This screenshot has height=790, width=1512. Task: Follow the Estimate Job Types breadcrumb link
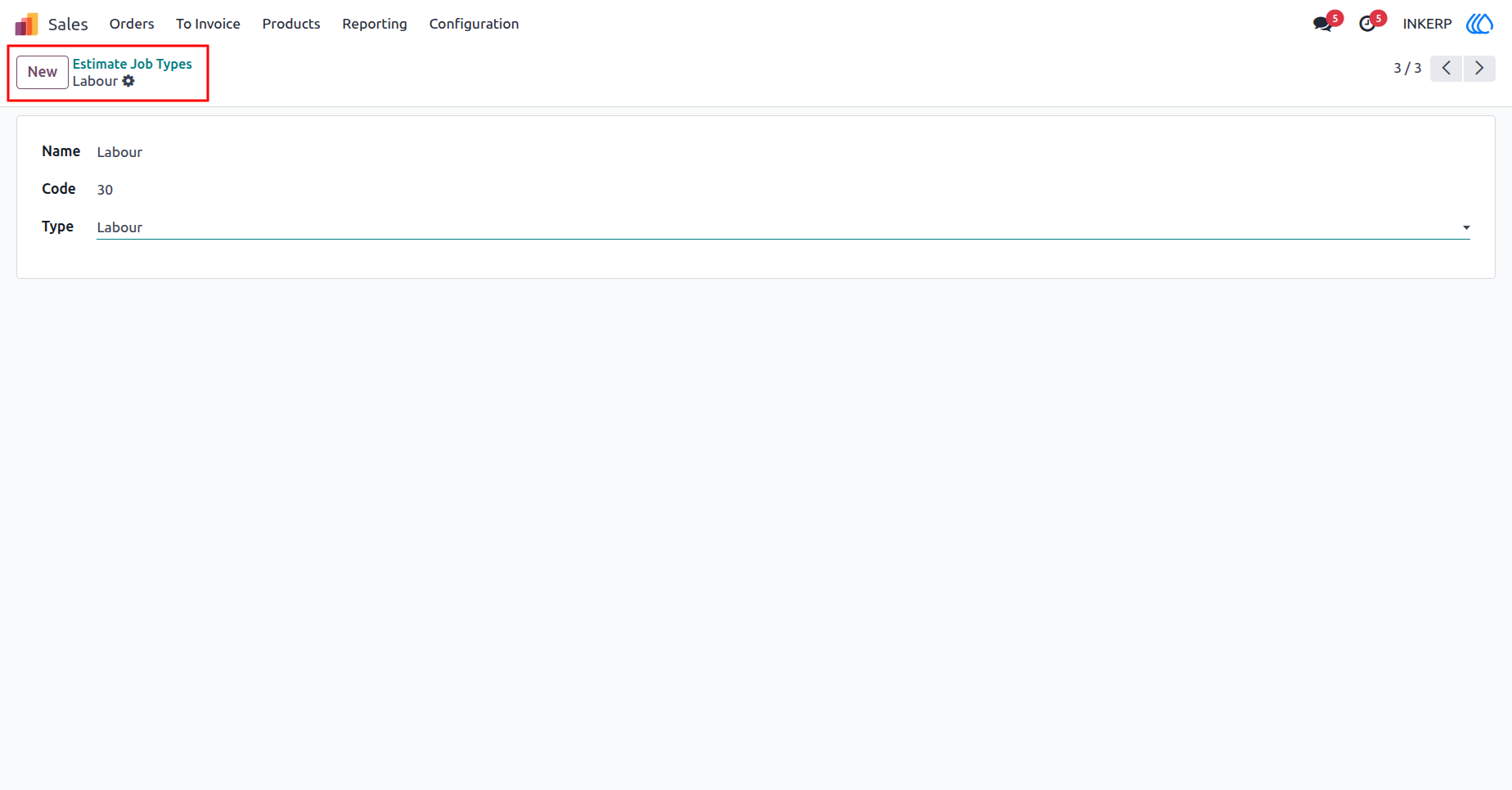133,64
